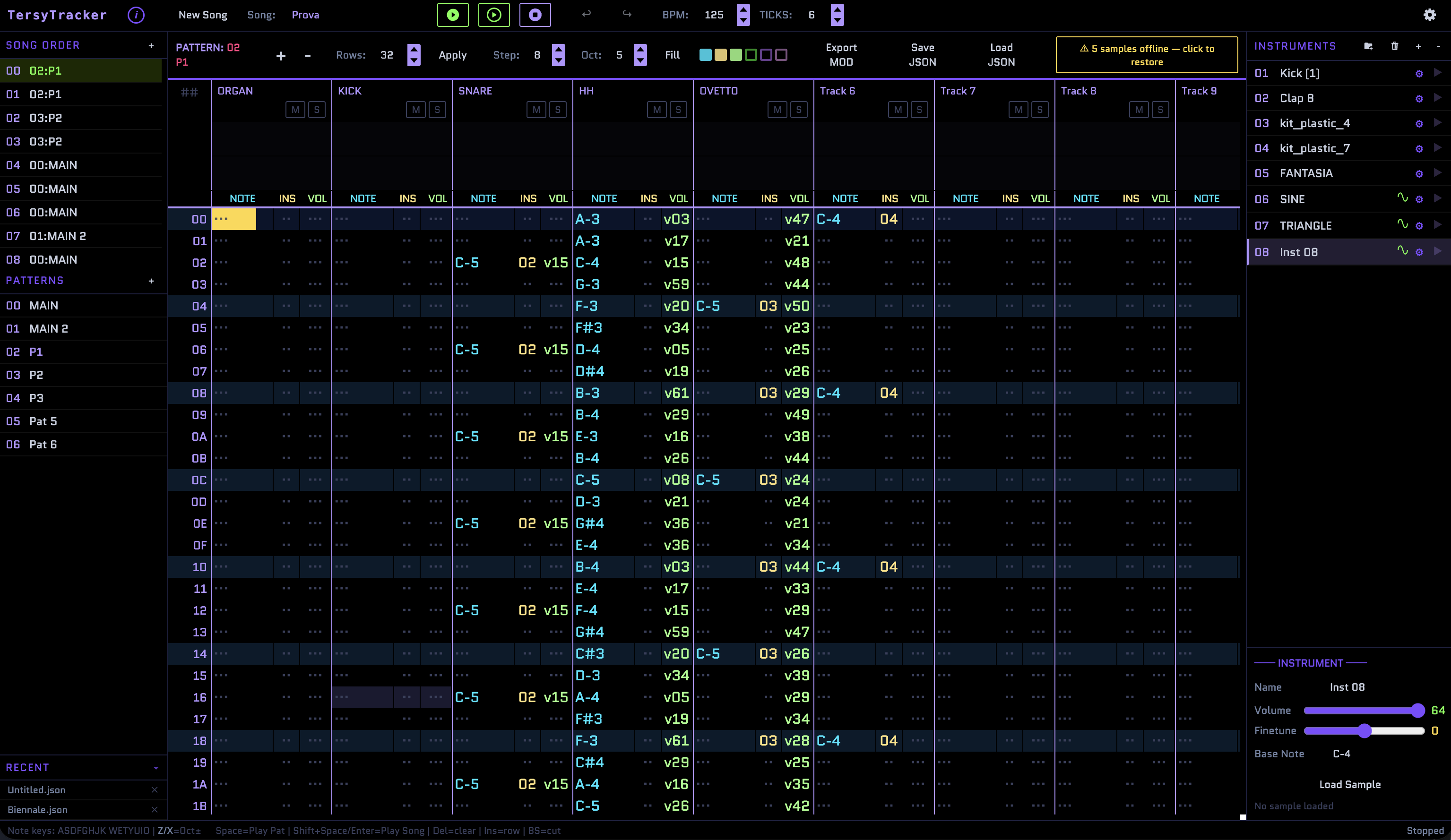Open pattern 06 Pat 6
Viewport: 1451px width, 840px height.
click(x=84, y=445)
